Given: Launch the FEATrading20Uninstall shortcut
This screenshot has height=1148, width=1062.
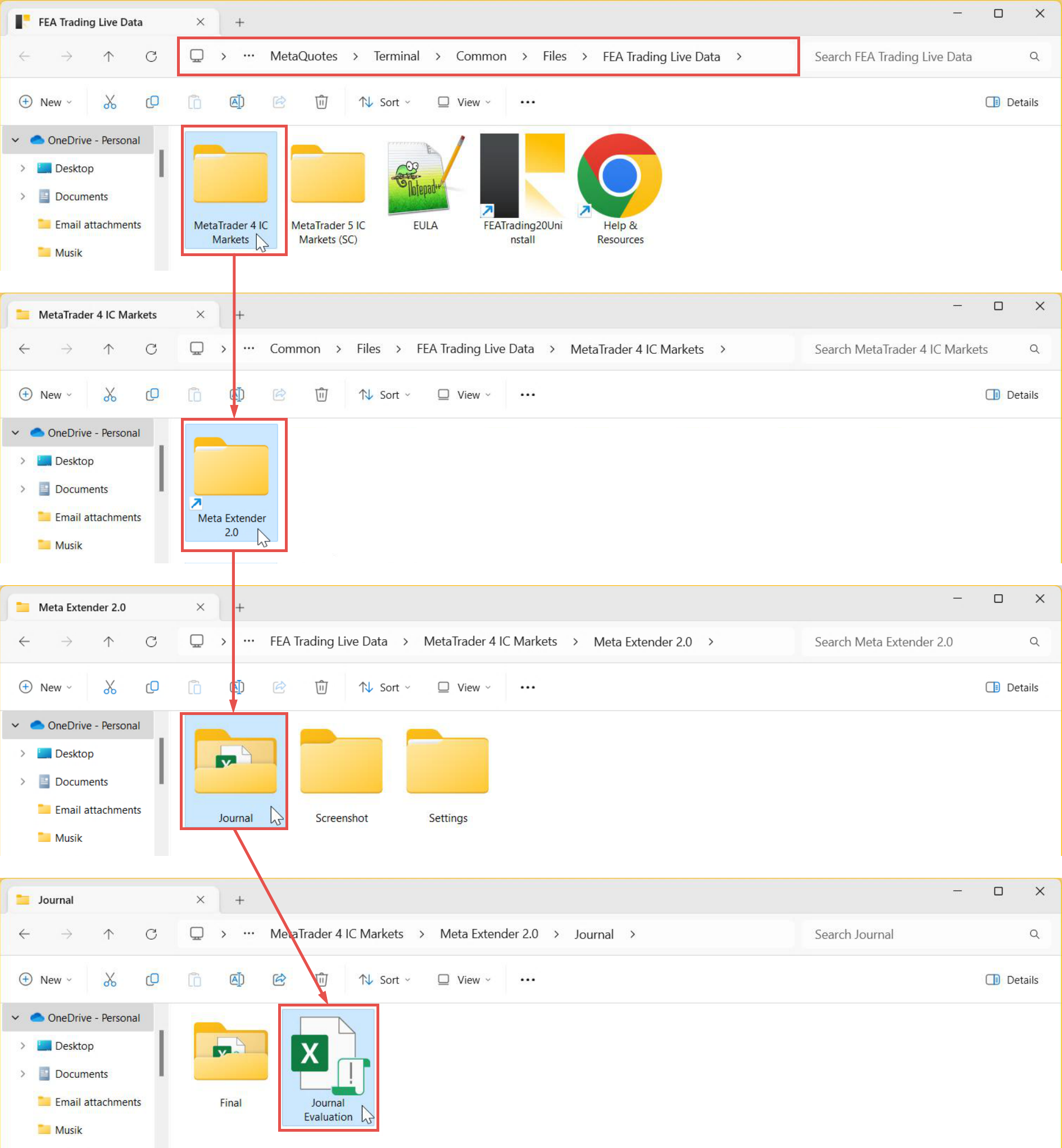Looking at the screenshot, I should pyautogui.click(x=523, y=190).
